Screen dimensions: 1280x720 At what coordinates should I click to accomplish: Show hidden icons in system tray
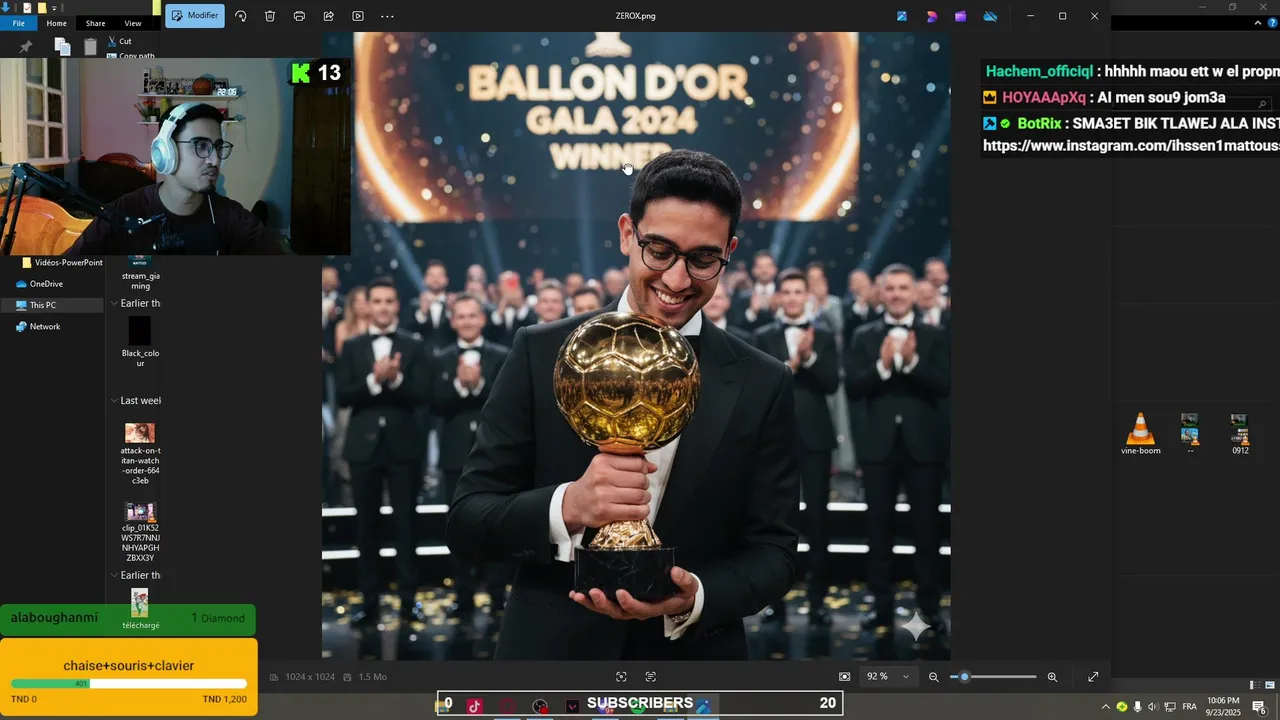pos(1105,707)
